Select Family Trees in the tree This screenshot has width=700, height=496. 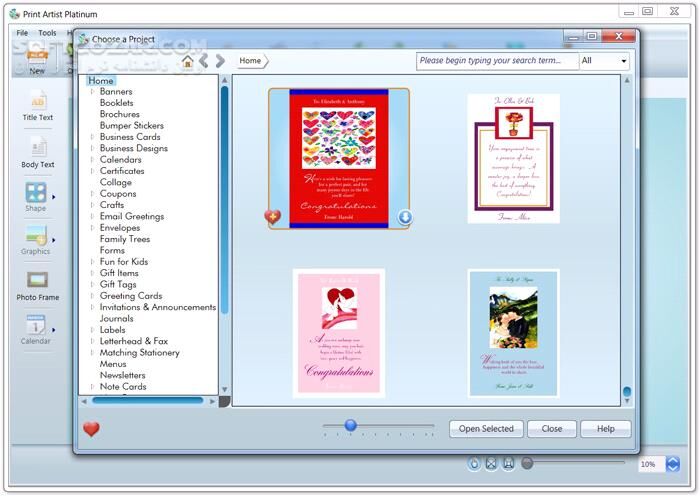(125, 239)
